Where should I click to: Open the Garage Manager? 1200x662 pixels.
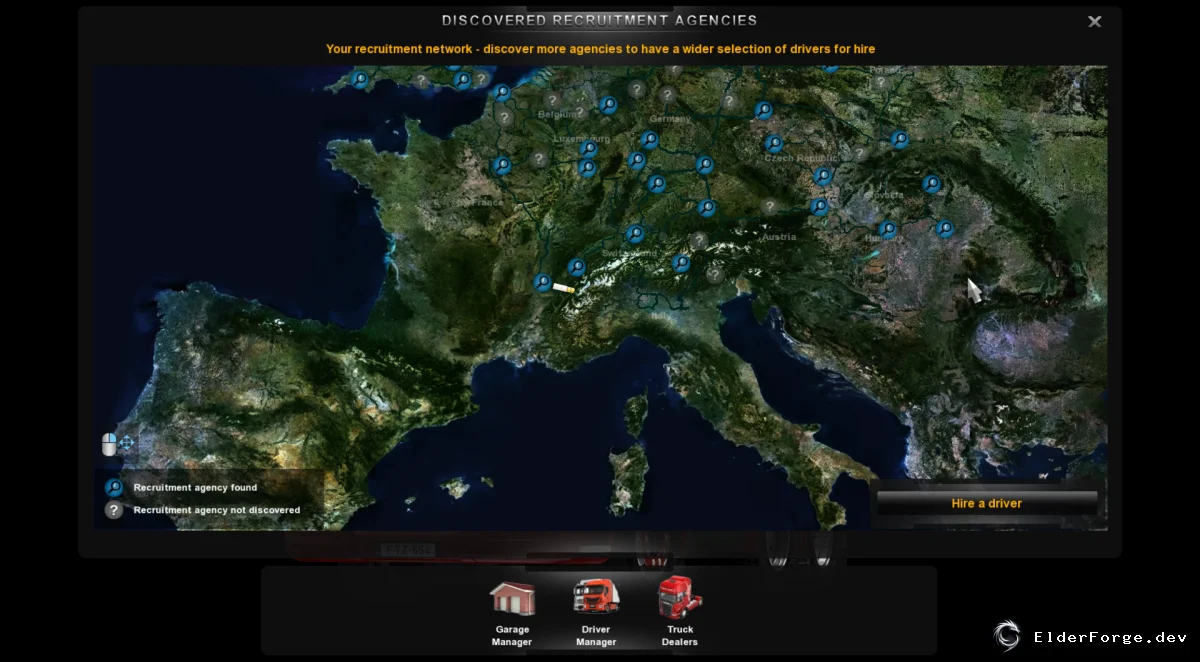tap(511, 614)
